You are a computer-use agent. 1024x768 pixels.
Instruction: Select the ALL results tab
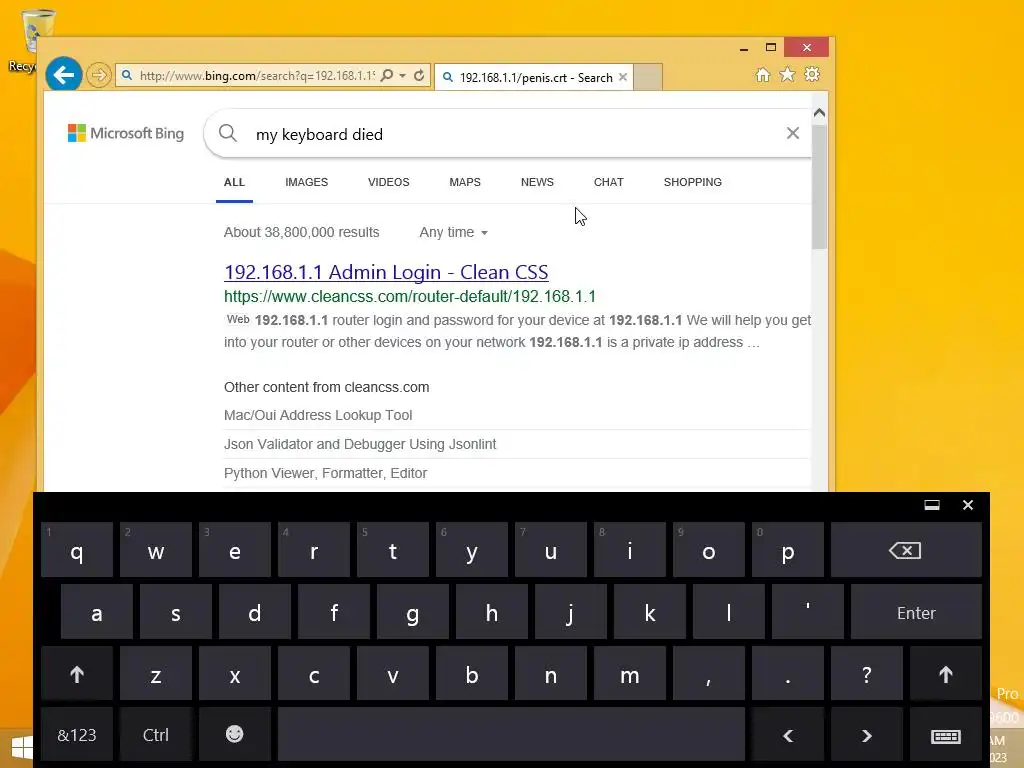coord(234,182)
